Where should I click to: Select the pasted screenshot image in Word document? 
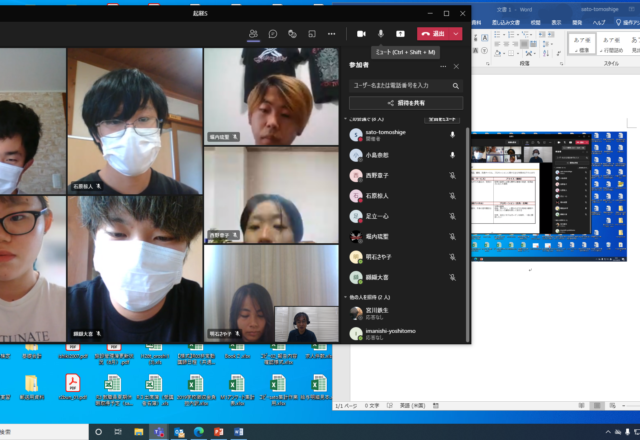pyautogui.click(x=549, y=196)
